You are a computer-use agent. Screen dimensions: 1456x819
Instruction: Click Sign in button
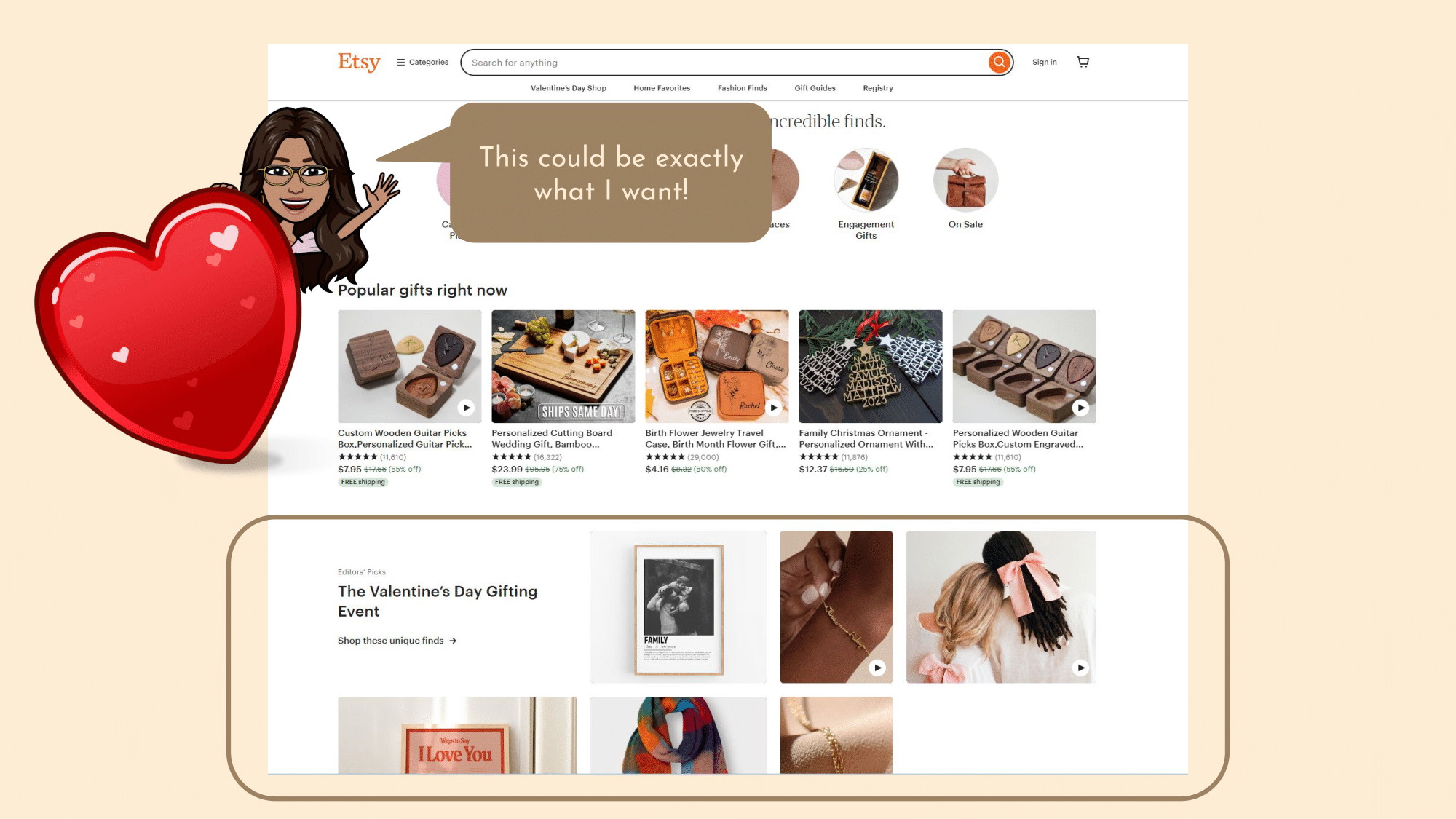[1044, 62]
